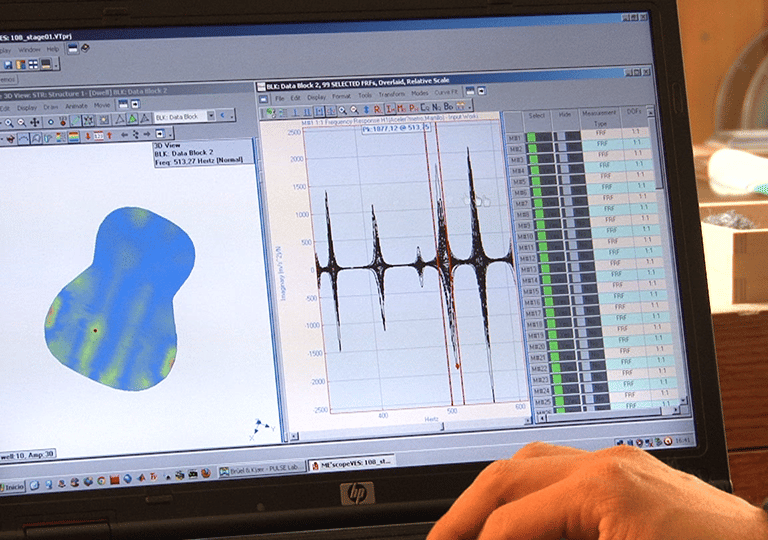Click the Measurement Type column header

click(x=600, y=118)
